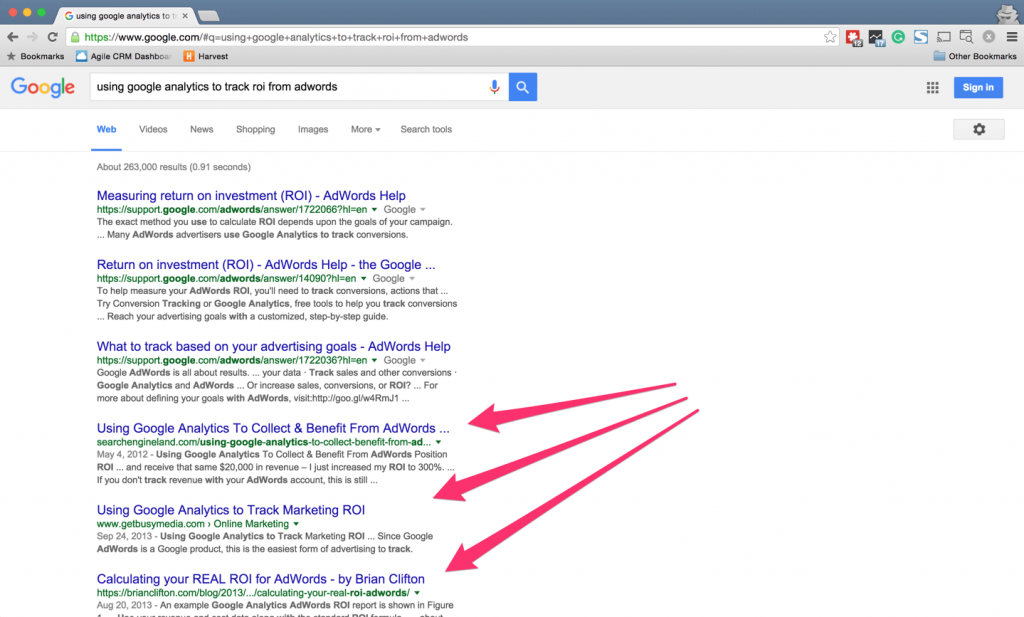Image resolution: width=1024 pixels, height=617 pixels.
Task: Open the green arrow after adwords/answer/1722036 URL
Action: click(x=374, y=360)
